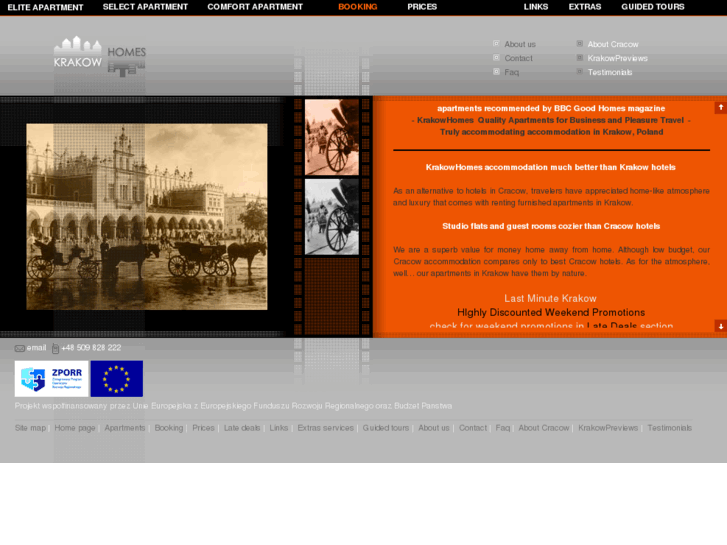Open the About Cracow footer link
727x545 pixels.
click(543, 428)
